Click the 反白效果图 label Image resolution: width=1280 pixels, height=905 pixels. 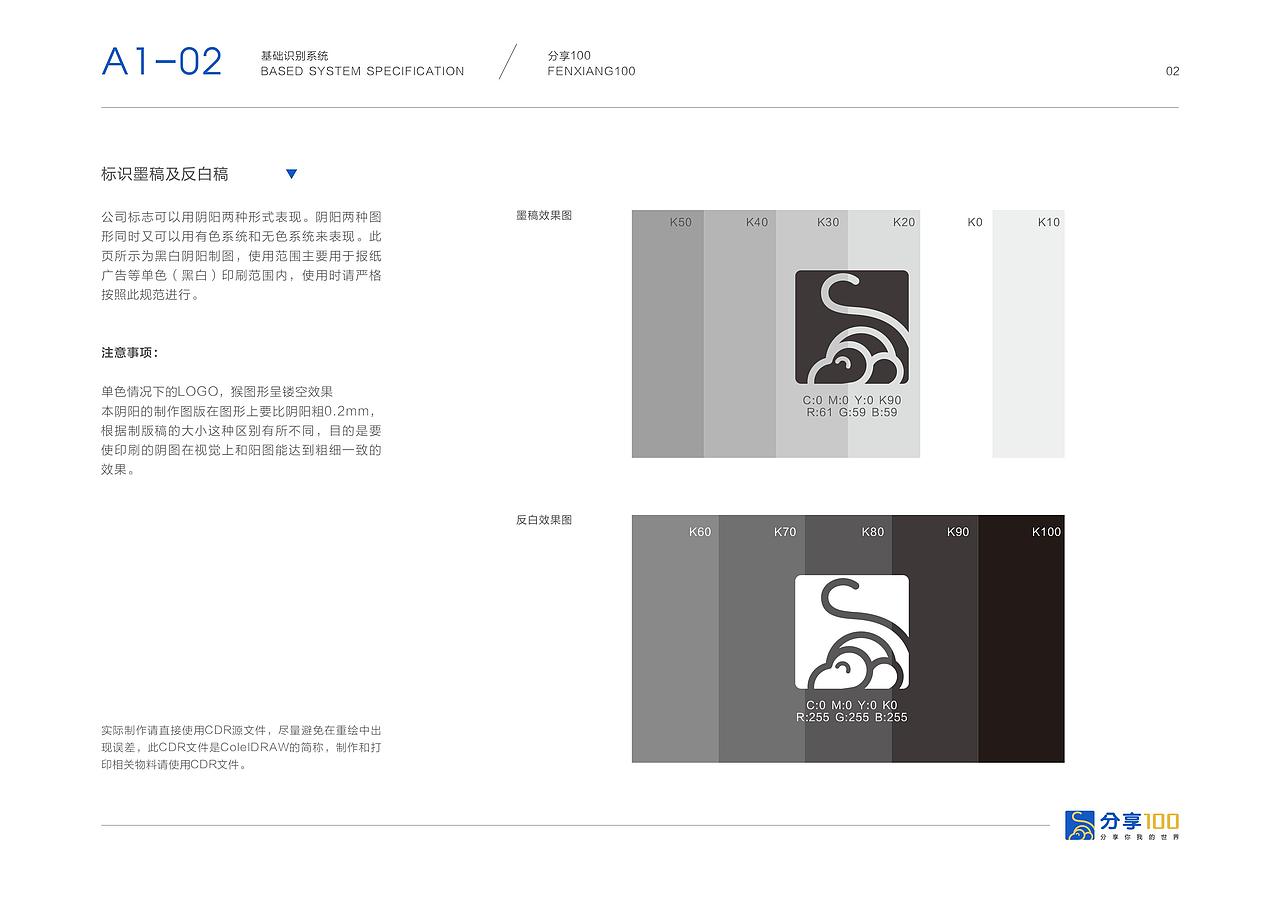544,520
